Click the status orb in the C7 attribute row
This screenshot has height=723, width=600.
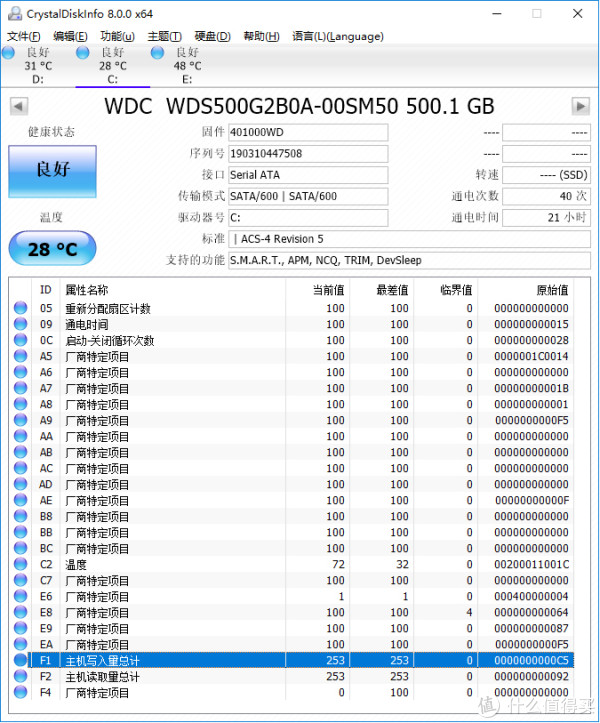click(20, 580)
